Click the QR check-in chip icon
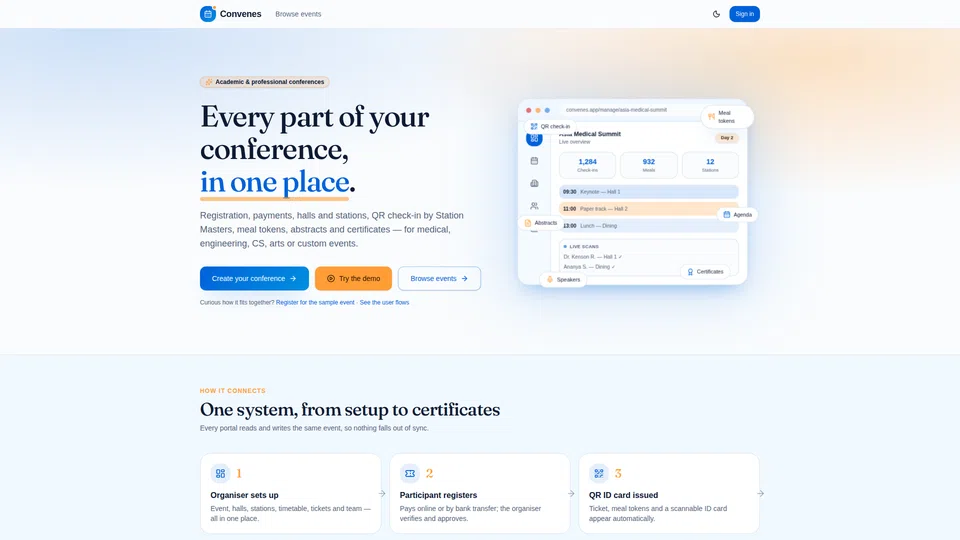Screen dimensions: 960x540 pos(534,127)
